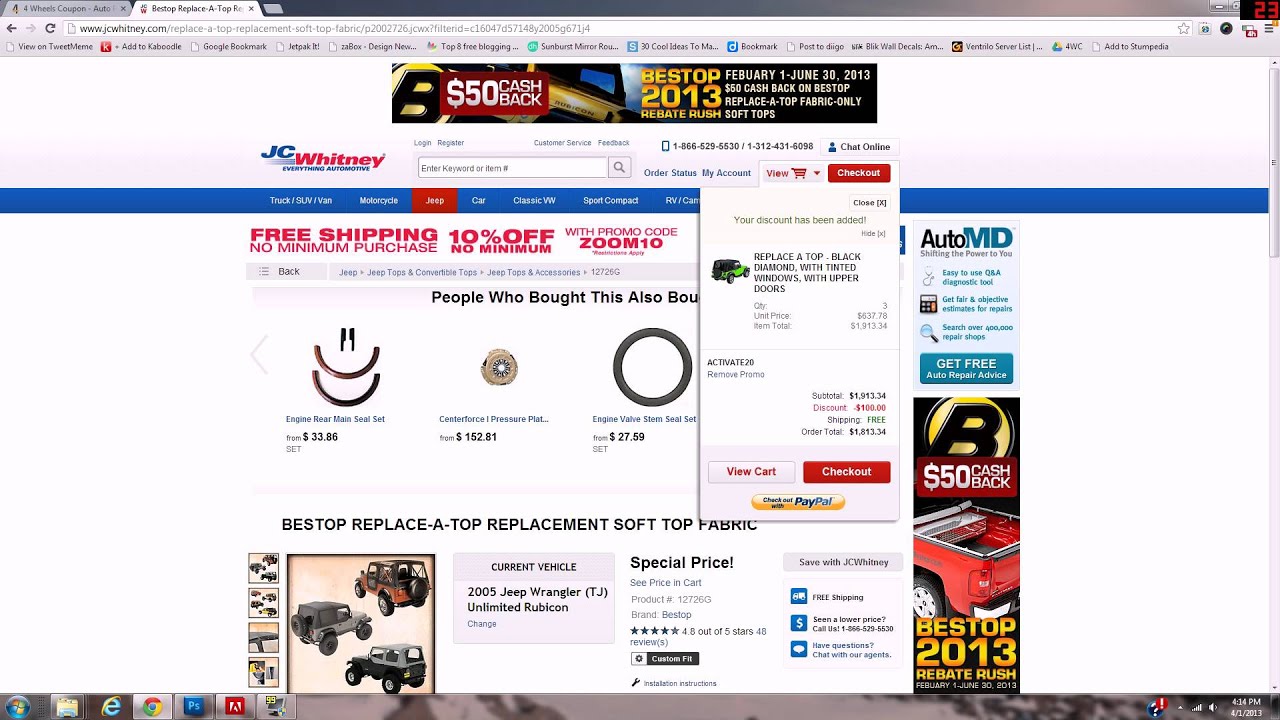This screenshot has width=1280, height=720.
Task: Click the Custom Fit gear icon
Action: click(x=640, y=659)
